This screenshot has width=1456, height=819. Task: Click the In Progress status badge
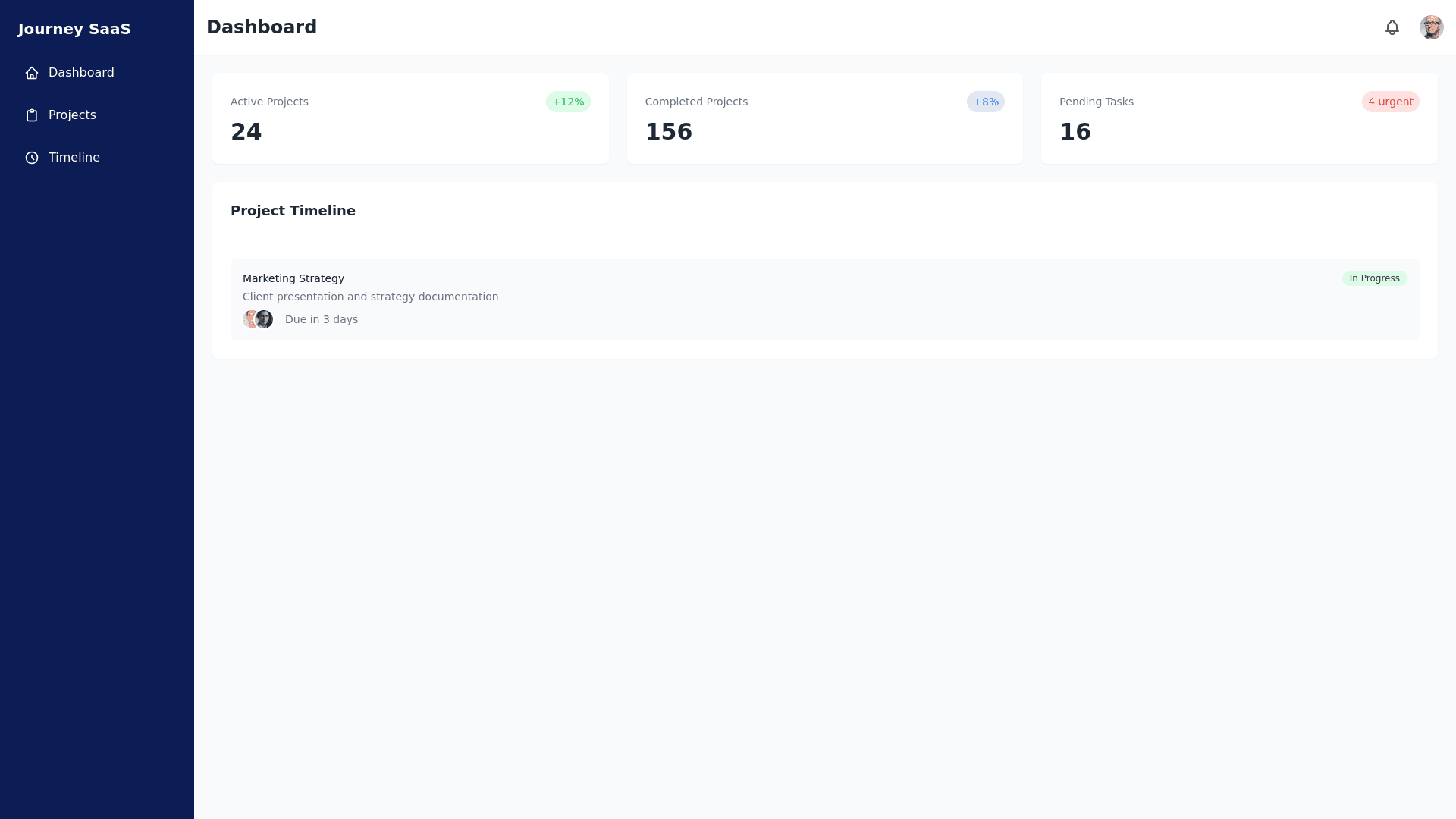pos(1374,278)
